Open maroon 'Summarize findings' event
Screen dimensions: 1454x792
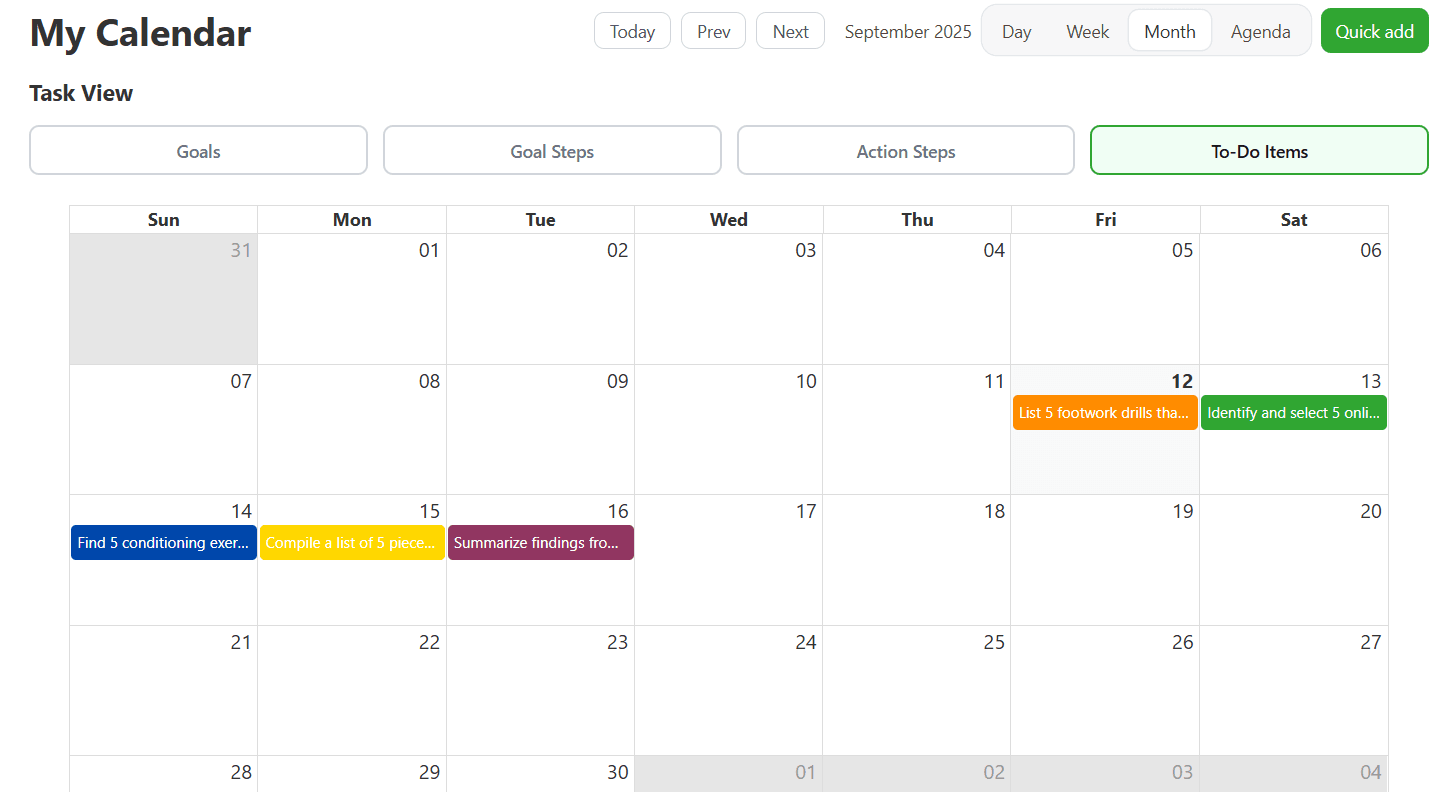(540, 543)
